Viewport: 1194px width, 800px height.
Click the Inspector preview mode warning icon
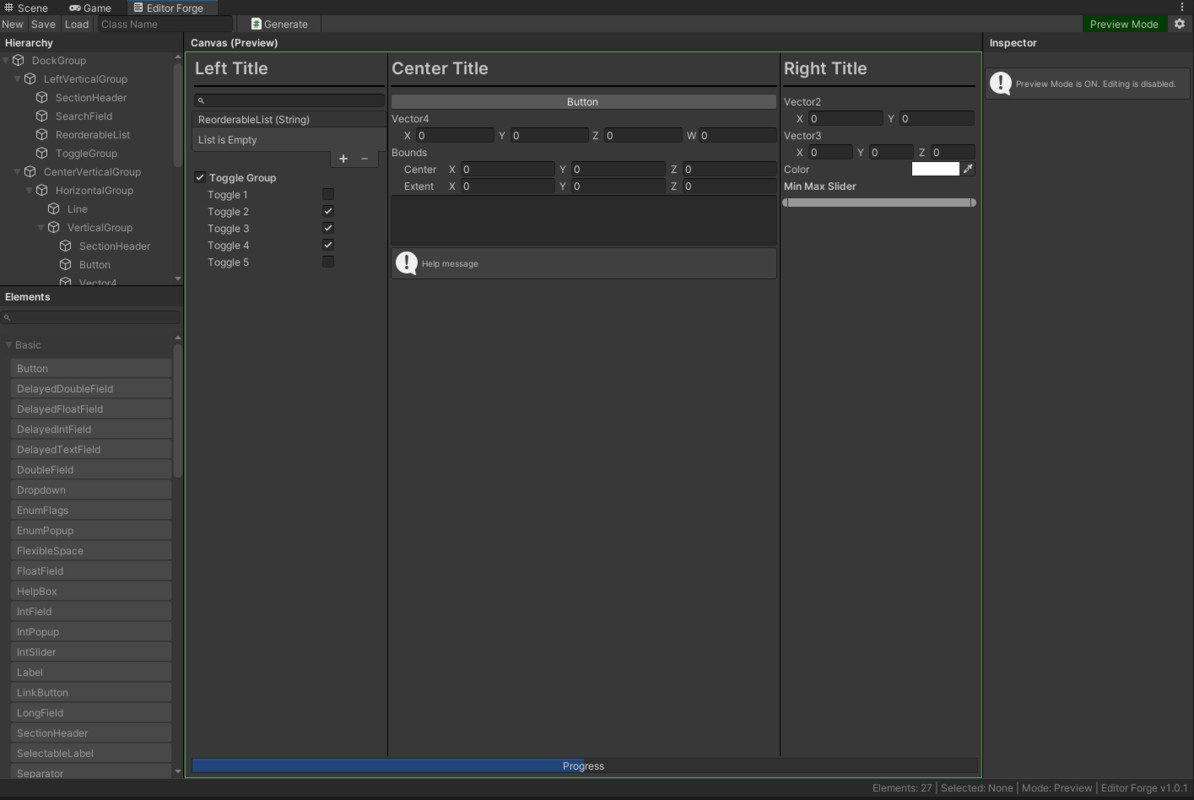pos(1001,83)
